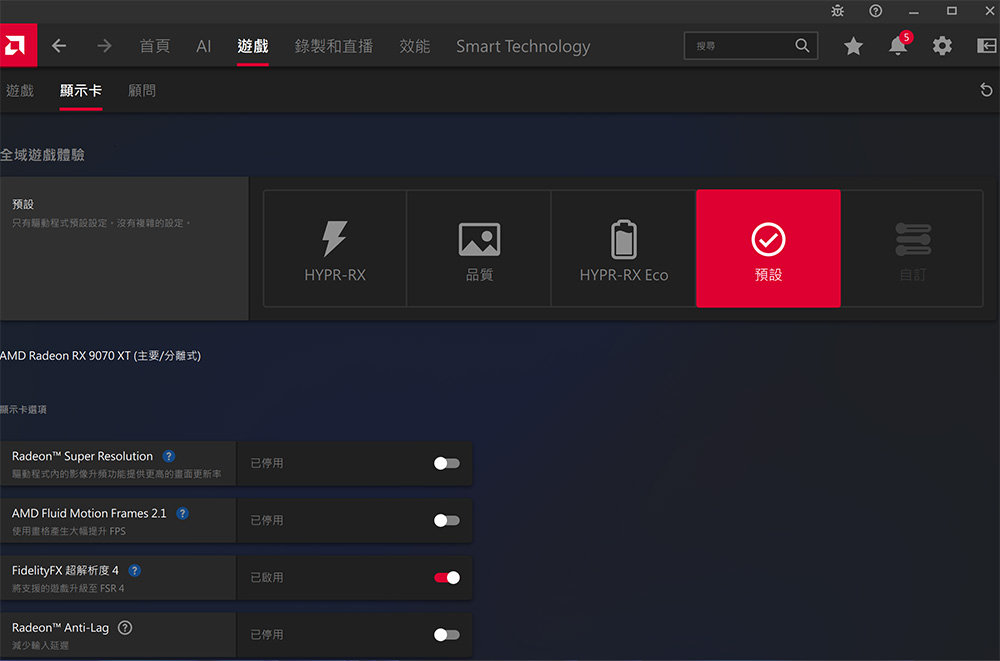Viewport: 1000px width, 661px height.
Task: Click the Radeon Anti-Lag help icon
Action: (x=125, y=628)
